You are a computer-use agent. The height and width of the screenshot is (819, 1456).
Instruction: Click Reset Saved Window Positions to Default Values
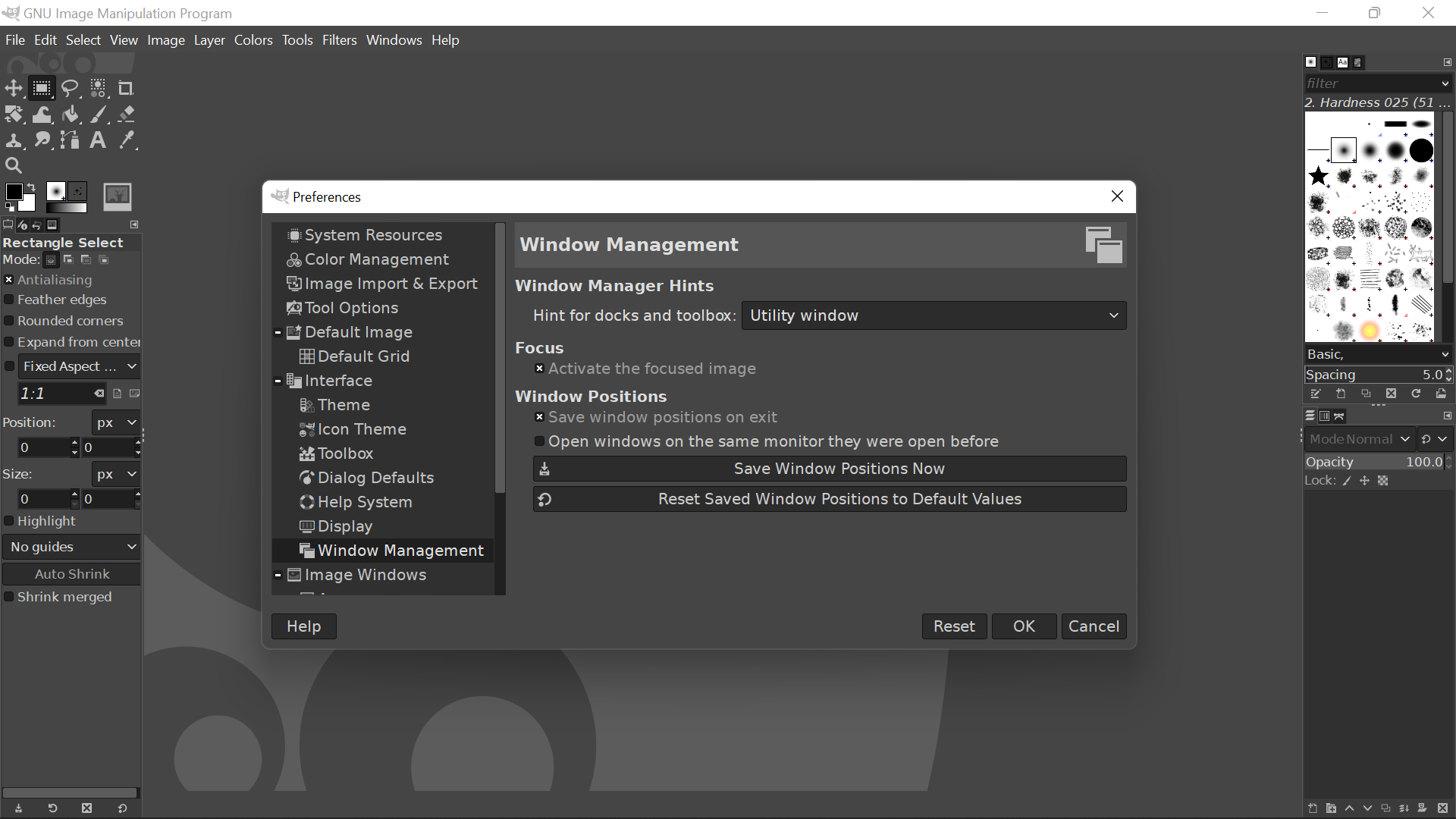pos(830,499)
